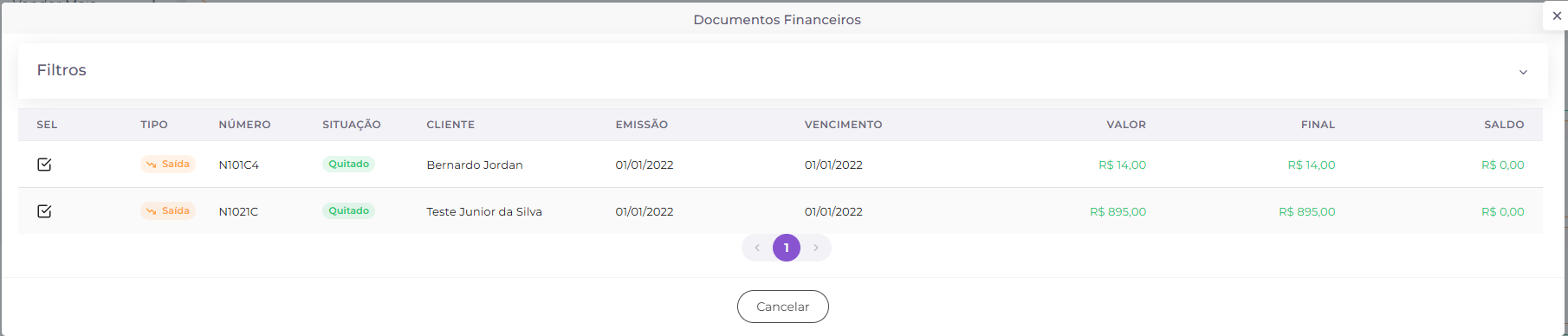Image resolution: width=1568 pixels, height=336 pixels.
Task: Click the Filtros heading
Action: pyautogui.click(x=62, y=70)
